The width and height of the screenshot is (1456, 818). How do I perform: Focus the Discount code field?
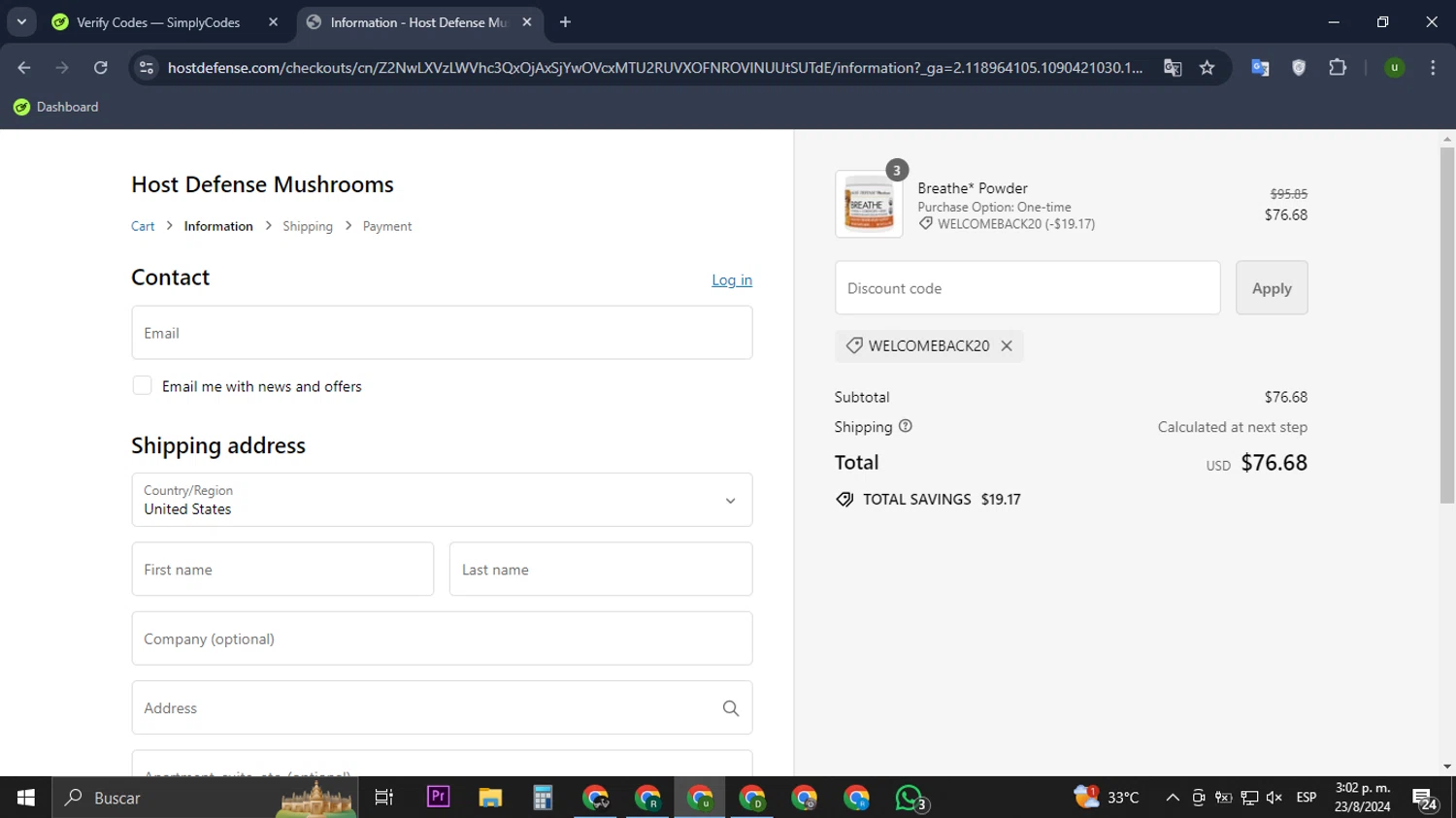[x=1027, y=287]
